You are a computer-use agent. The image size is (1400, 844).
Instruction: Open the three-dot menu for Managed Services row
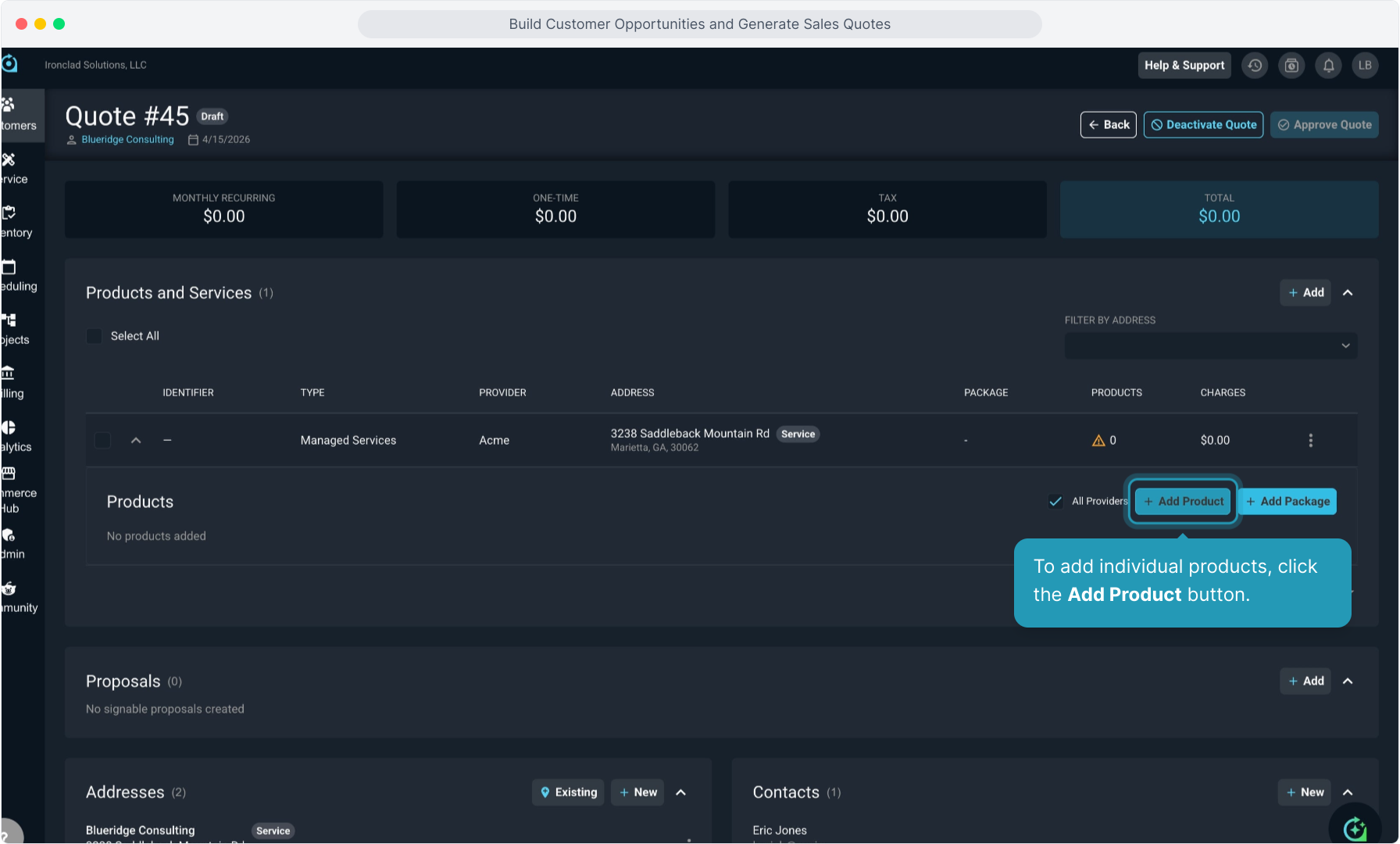point(1310,441)
